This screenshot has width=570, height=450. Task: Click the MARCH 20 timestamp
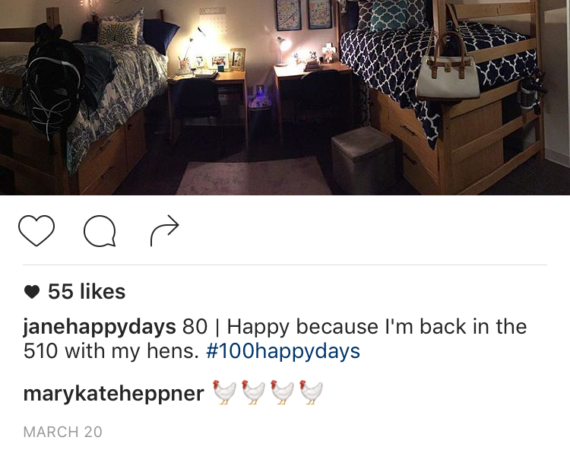[x=63, y=432]
